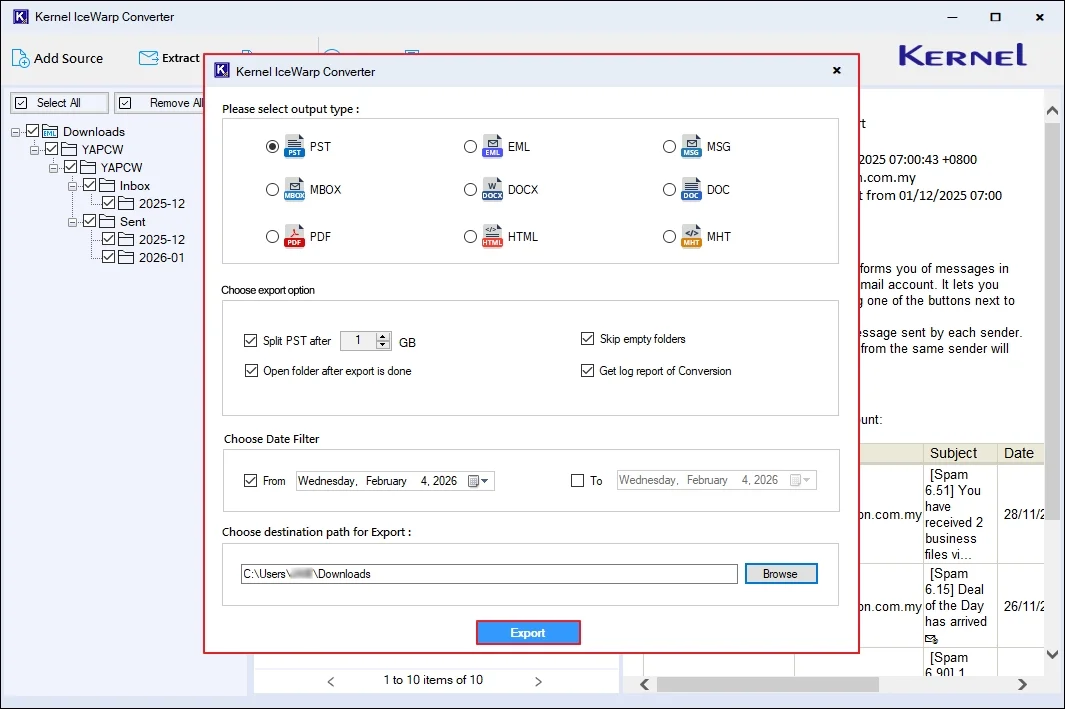Uncheck Skip empty folders

click(x=588, y=339)
